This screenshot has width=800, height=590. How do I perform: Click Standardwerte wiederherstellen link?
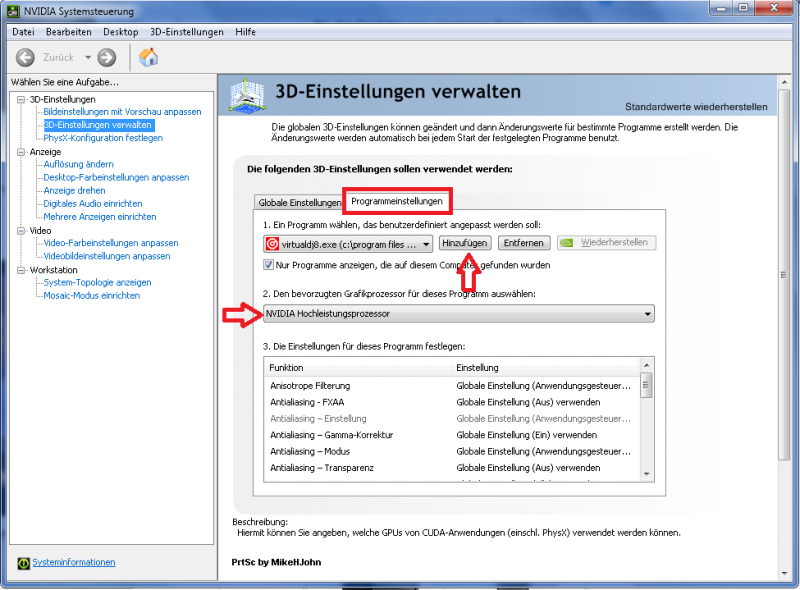tap(696, 107)
